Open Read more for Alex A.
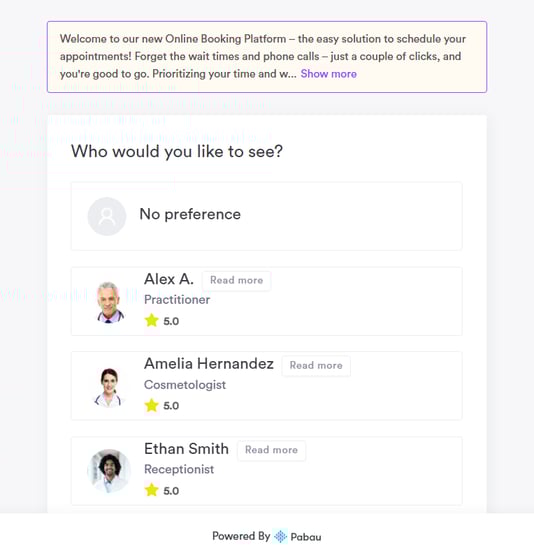 (x=236, y=280)
